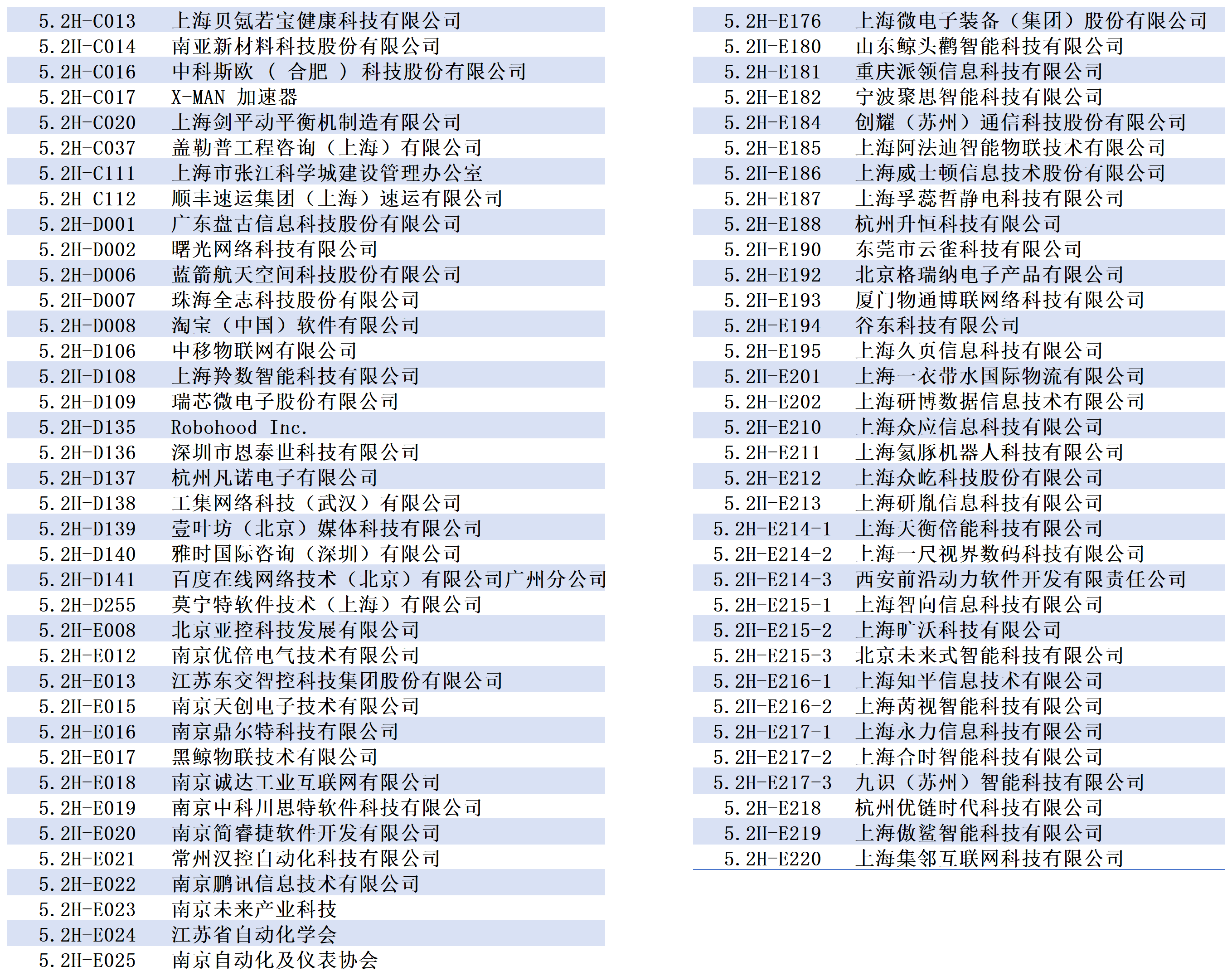Select 上海旷沃科技有限公司
The width and height of the screenshot is (1232, 976).
[958, 630]
